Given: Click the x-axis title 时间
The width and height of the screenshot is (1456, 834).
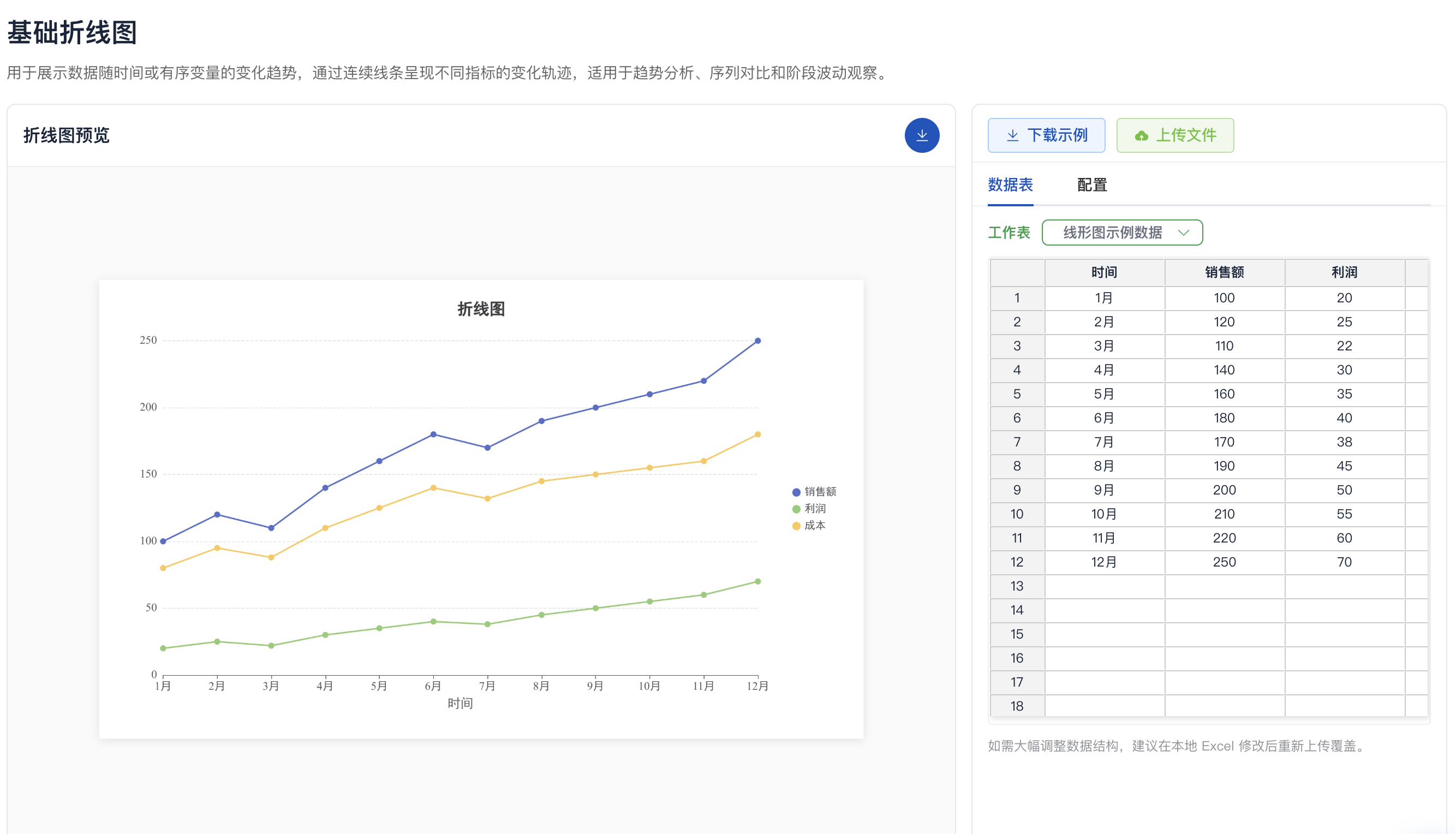Looking at the screenshot, I should (x=460, y=704).
